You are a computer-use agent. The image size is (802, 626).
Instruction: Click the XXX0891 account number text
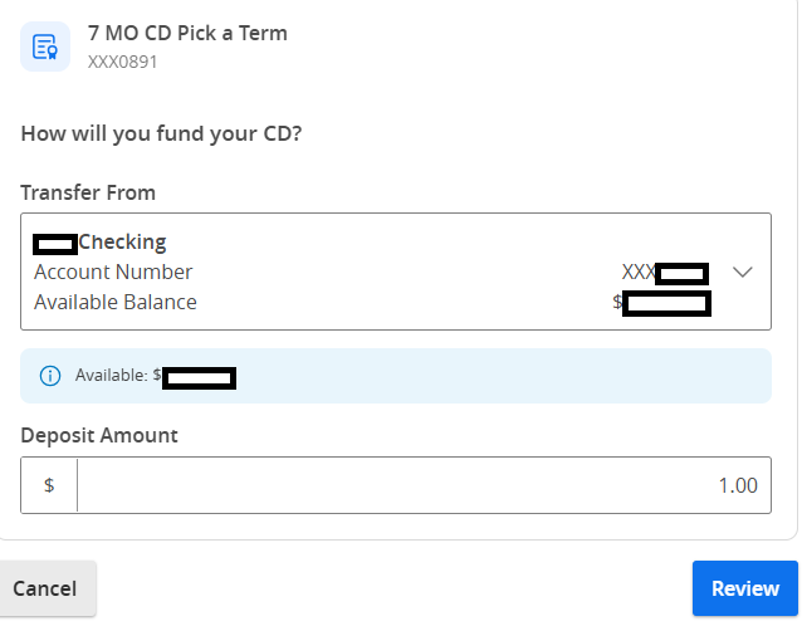(x=122, y=62)
